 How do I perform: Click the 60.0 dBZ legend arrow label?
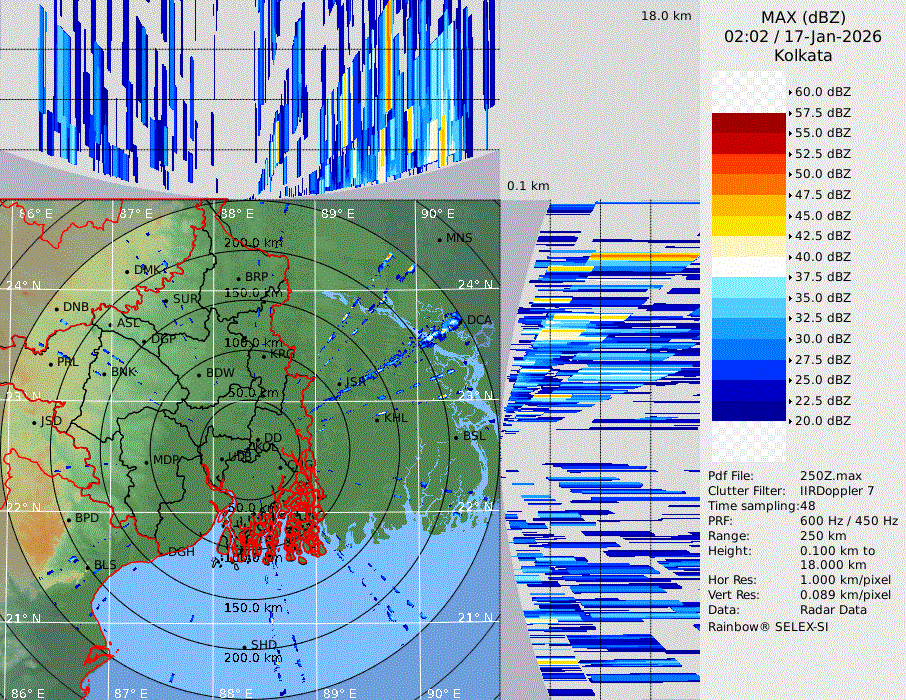click(x=822, y=91)
